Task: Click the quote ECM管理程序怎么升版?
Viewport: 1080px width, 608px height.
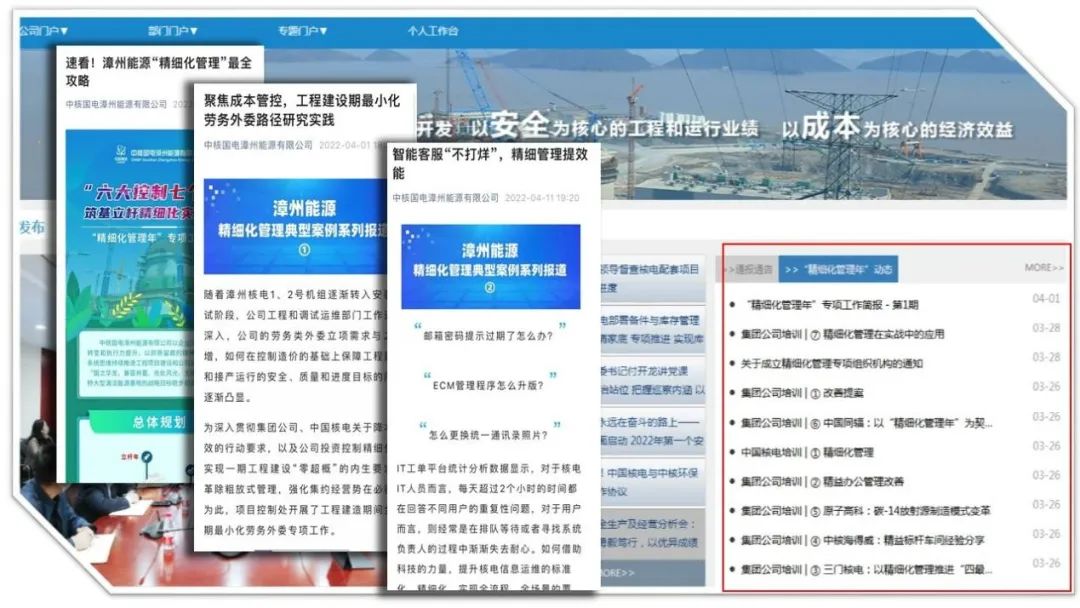Action: 488,386
